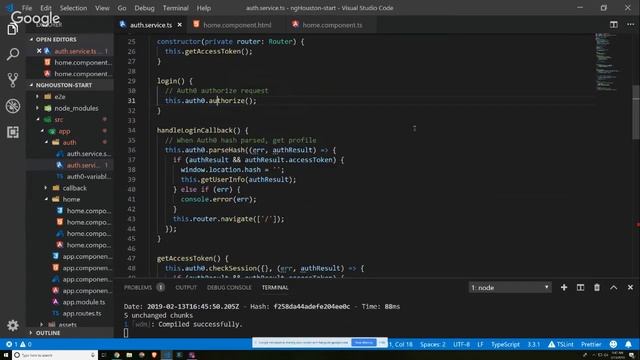Open Task View on taskbar
This screenshot has width=640, height=360.
(104, 355)
